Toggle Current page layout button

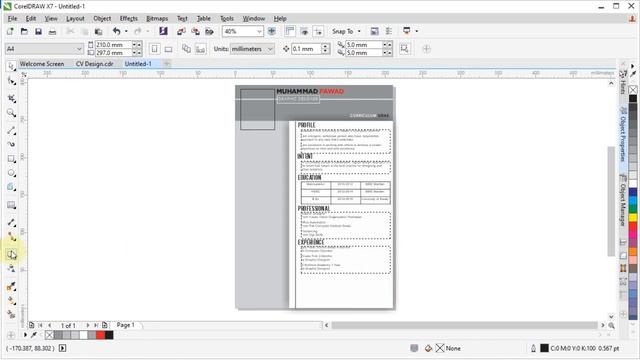click(200, 49)
